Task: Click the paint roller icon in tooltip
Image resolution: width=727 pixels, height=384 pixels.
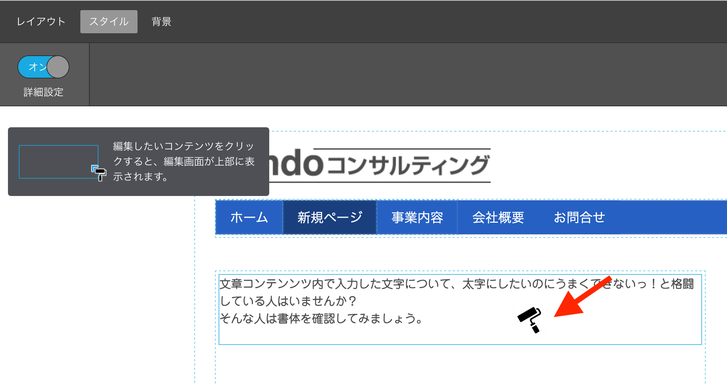Action: pos(99,173)
